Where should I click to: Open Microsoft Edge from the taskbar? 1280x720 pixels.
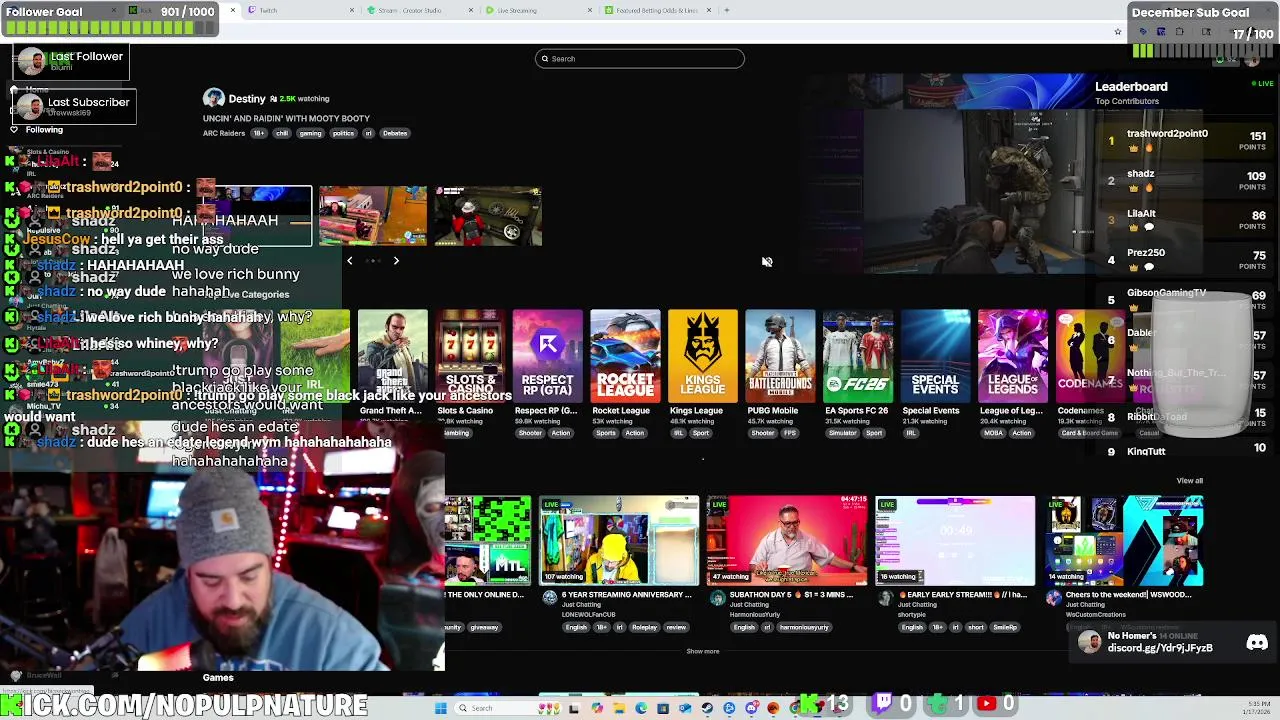click(x=641, y=708)
